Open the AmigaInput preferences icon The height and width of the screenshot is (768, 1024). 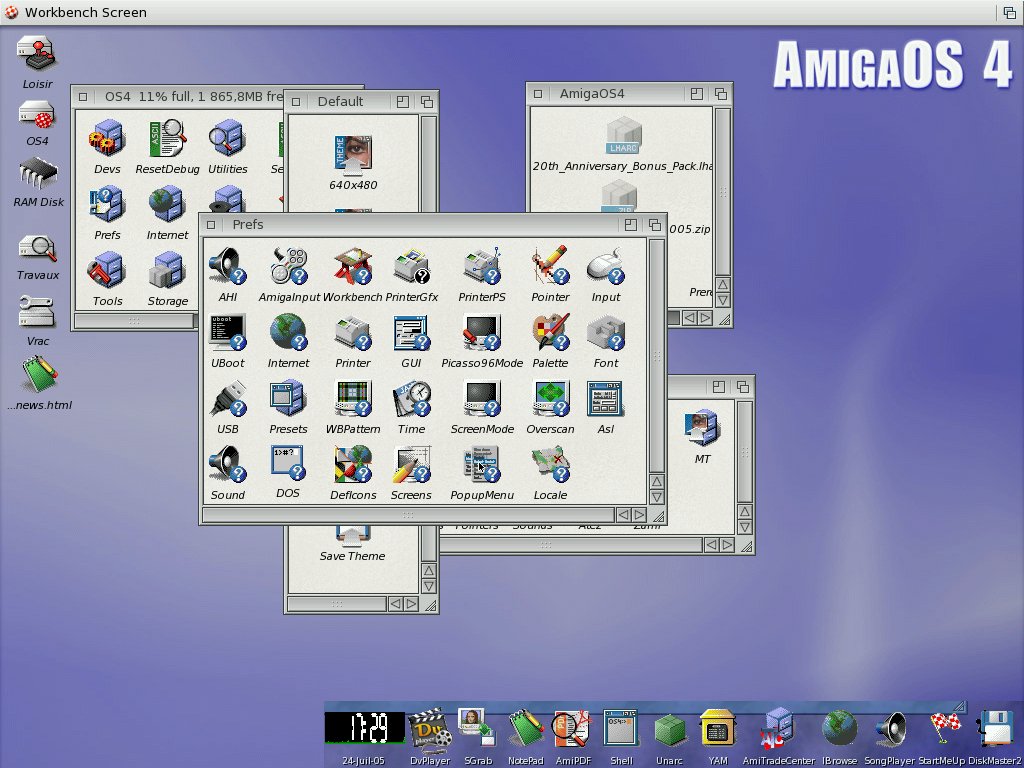pos(289,266)
